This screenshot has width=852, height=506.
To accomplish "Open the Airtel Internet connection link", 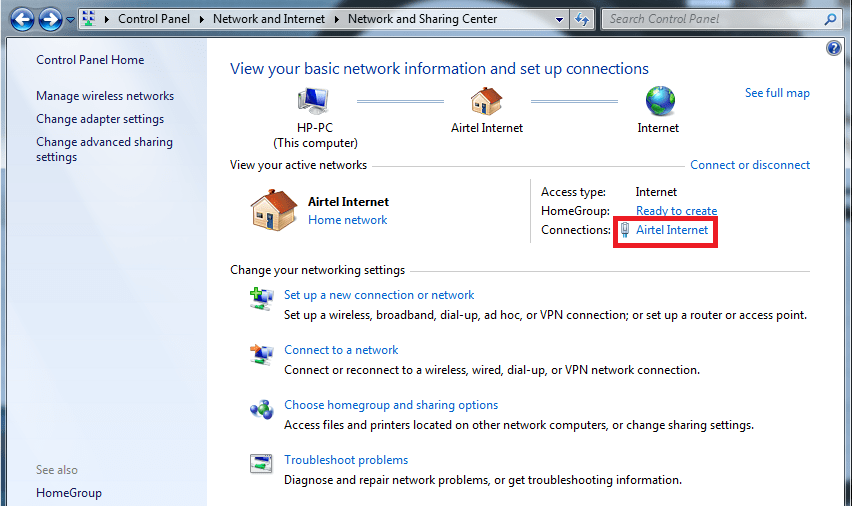I will click(672, 230).
